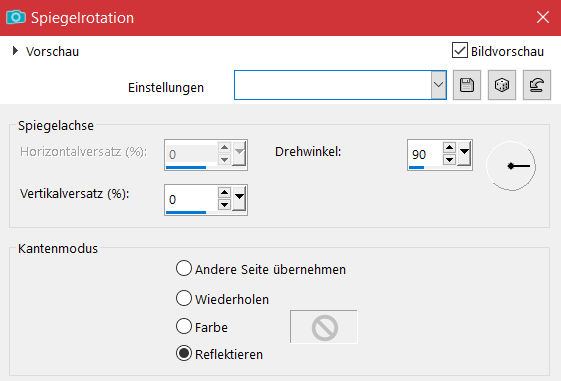This screenshot has width=561, height=381.
Task: Increase Drehwinkel with the up arrow
Action: (449, 147)
